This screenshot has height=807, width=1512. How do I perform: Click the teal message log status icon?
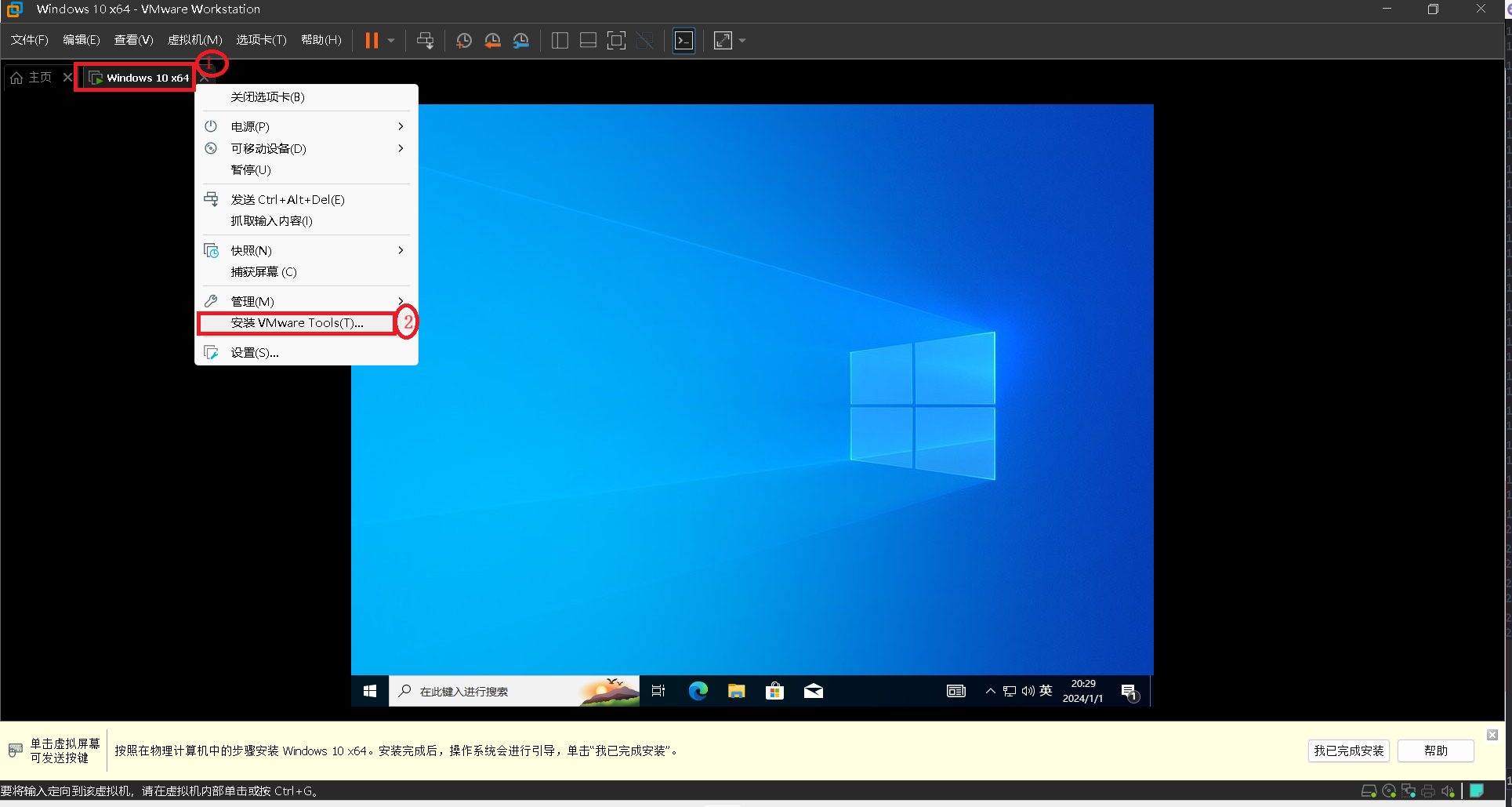[1477, 791]
